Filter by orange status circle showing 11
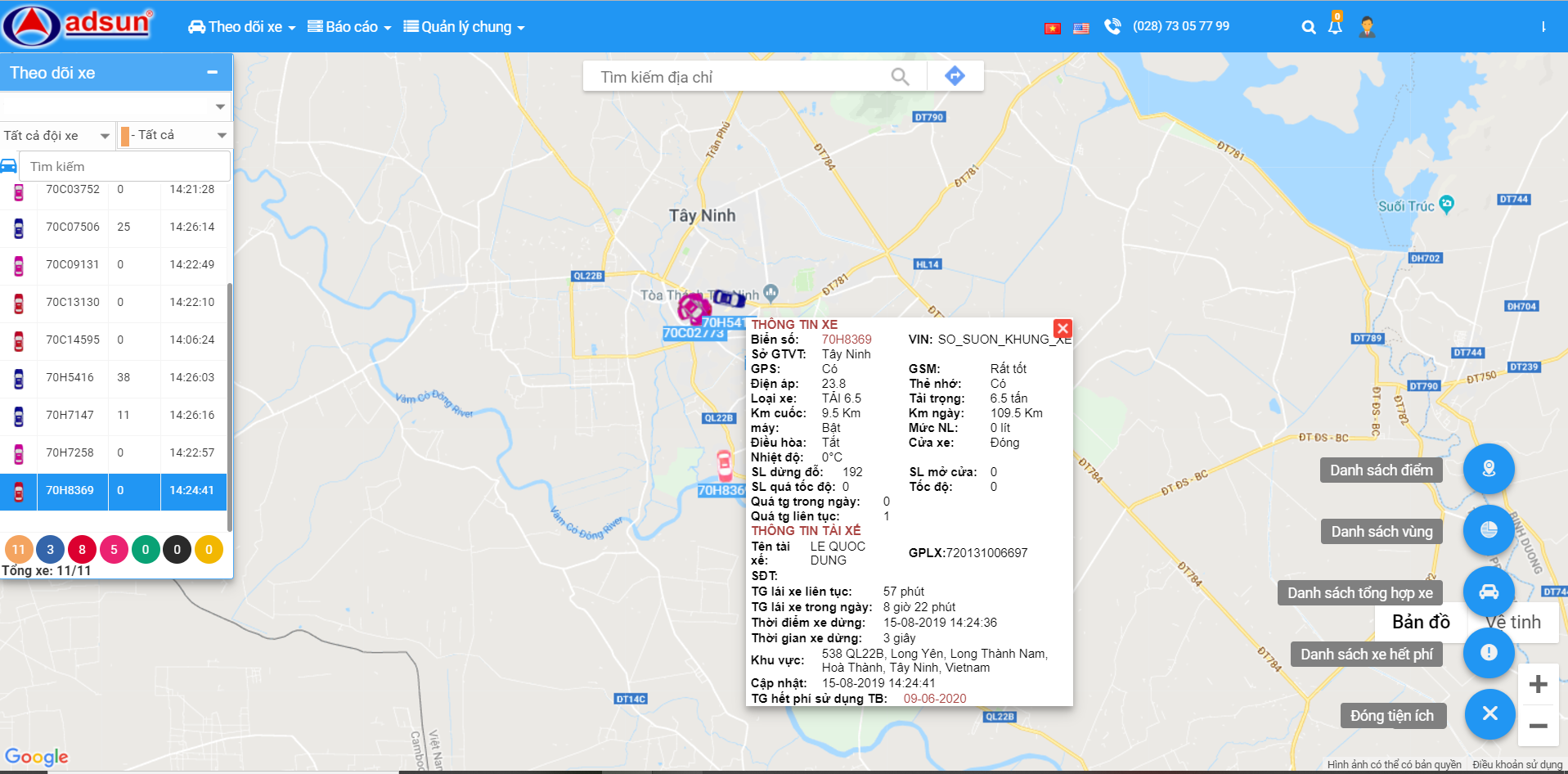Screen dimensions: 1568x774 (x=19, y=550)
